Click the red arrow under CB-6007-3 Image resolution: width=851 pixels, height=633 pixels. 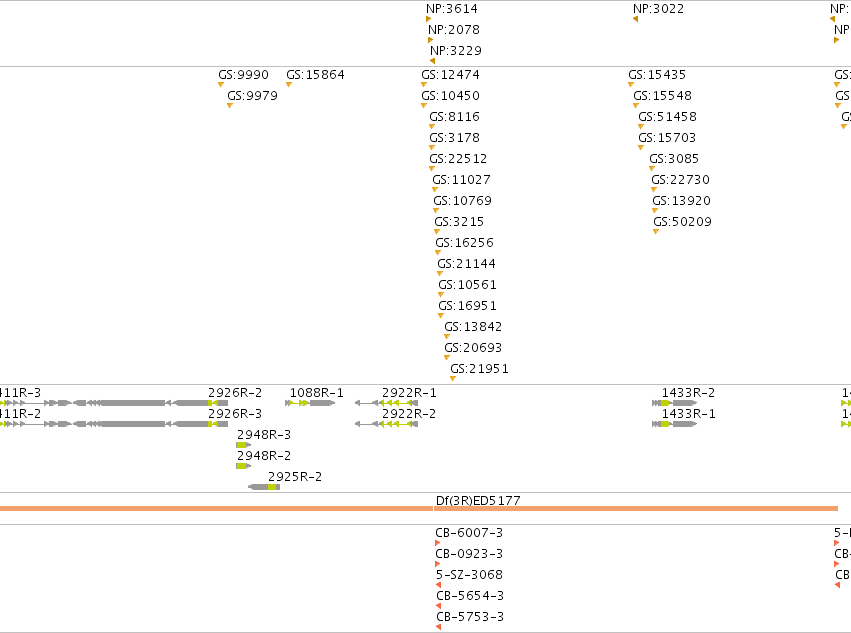click(x=437, y=543)
